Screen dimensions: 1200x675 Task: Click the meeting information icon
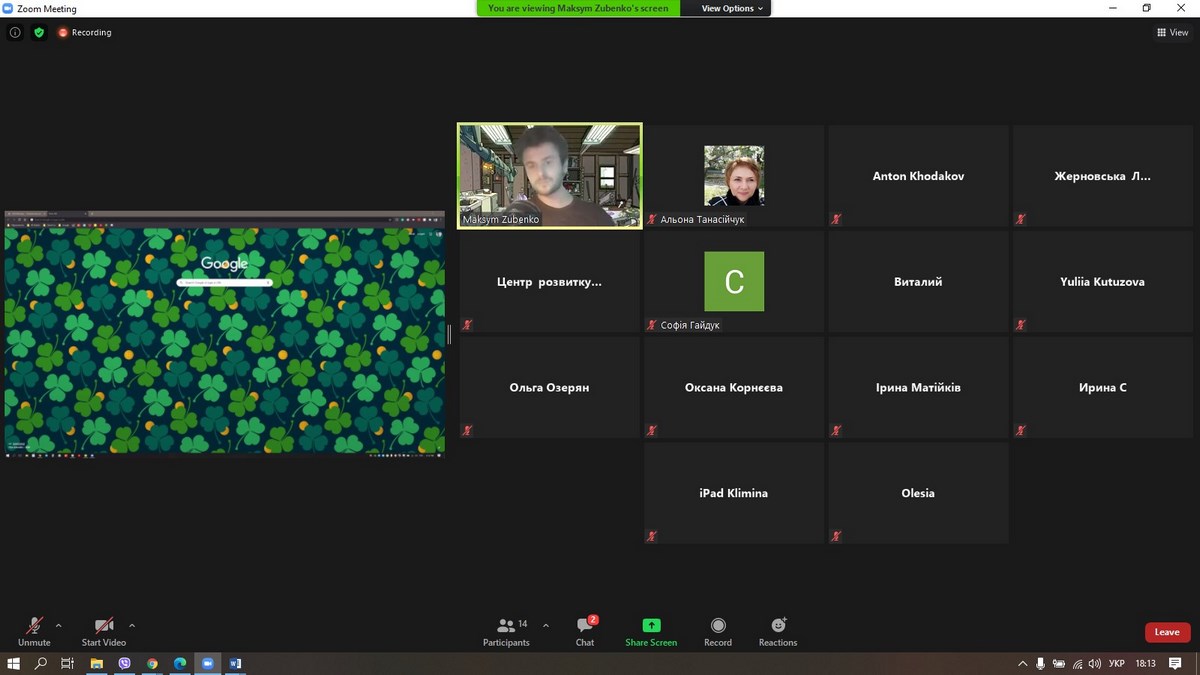(15, 32)
